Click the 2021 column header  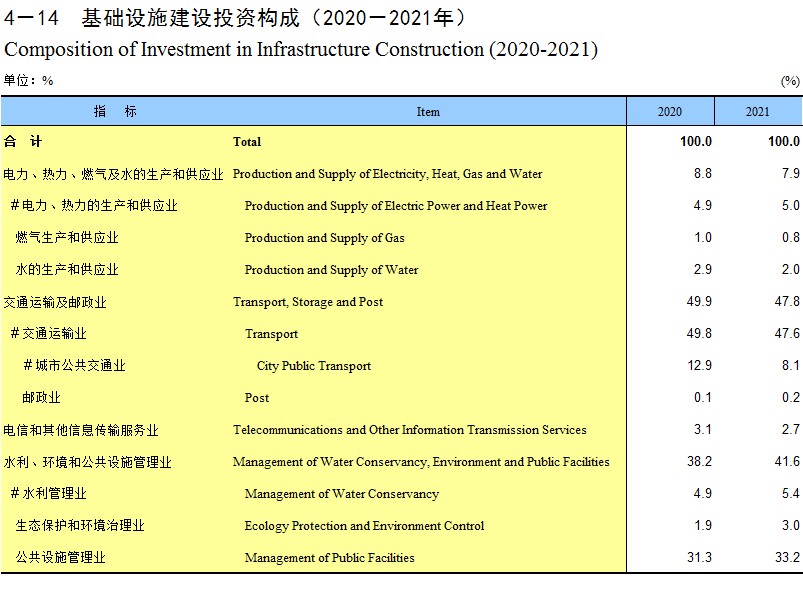pos(758,111)
